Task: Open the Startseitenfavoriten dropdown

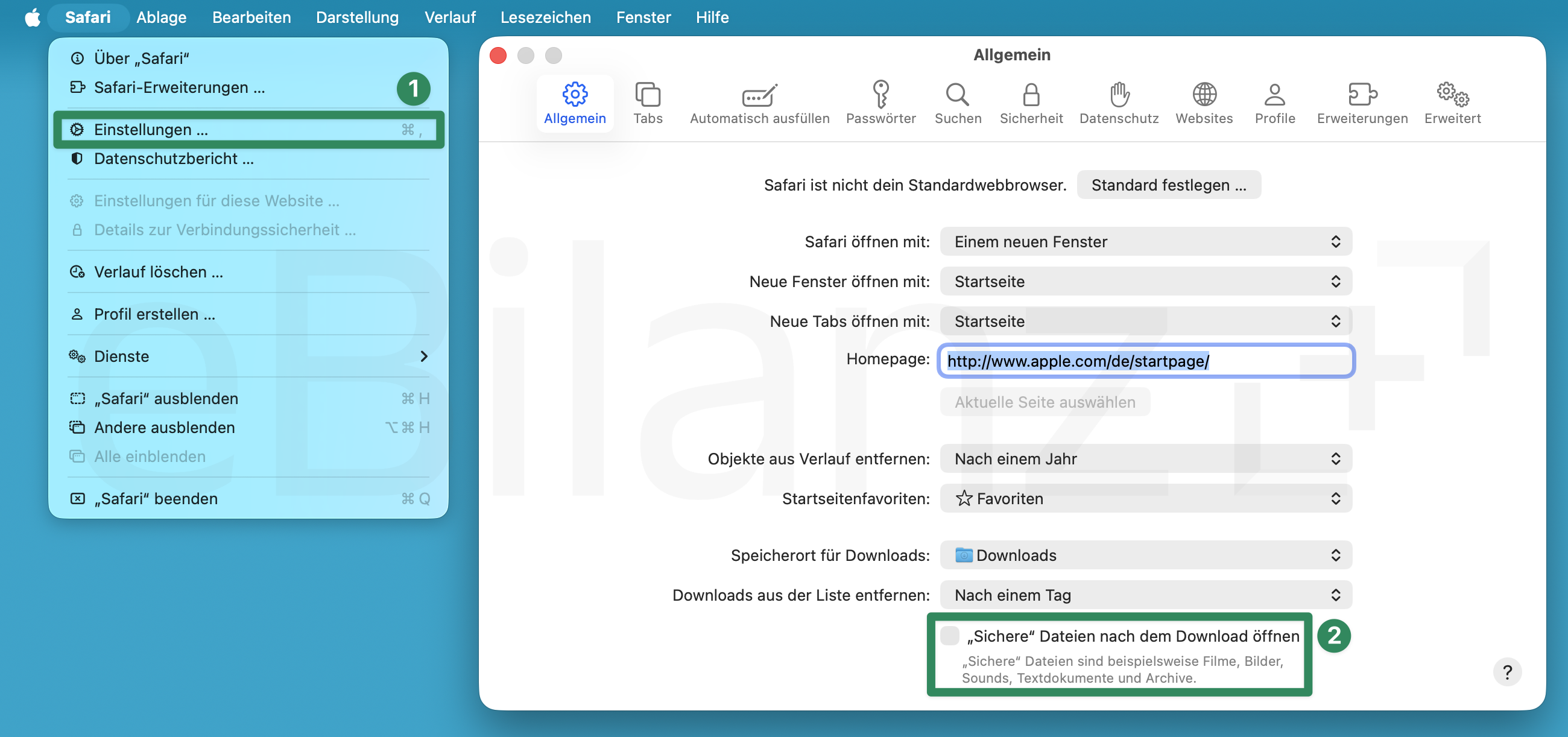Action: tap(1146, 498)
